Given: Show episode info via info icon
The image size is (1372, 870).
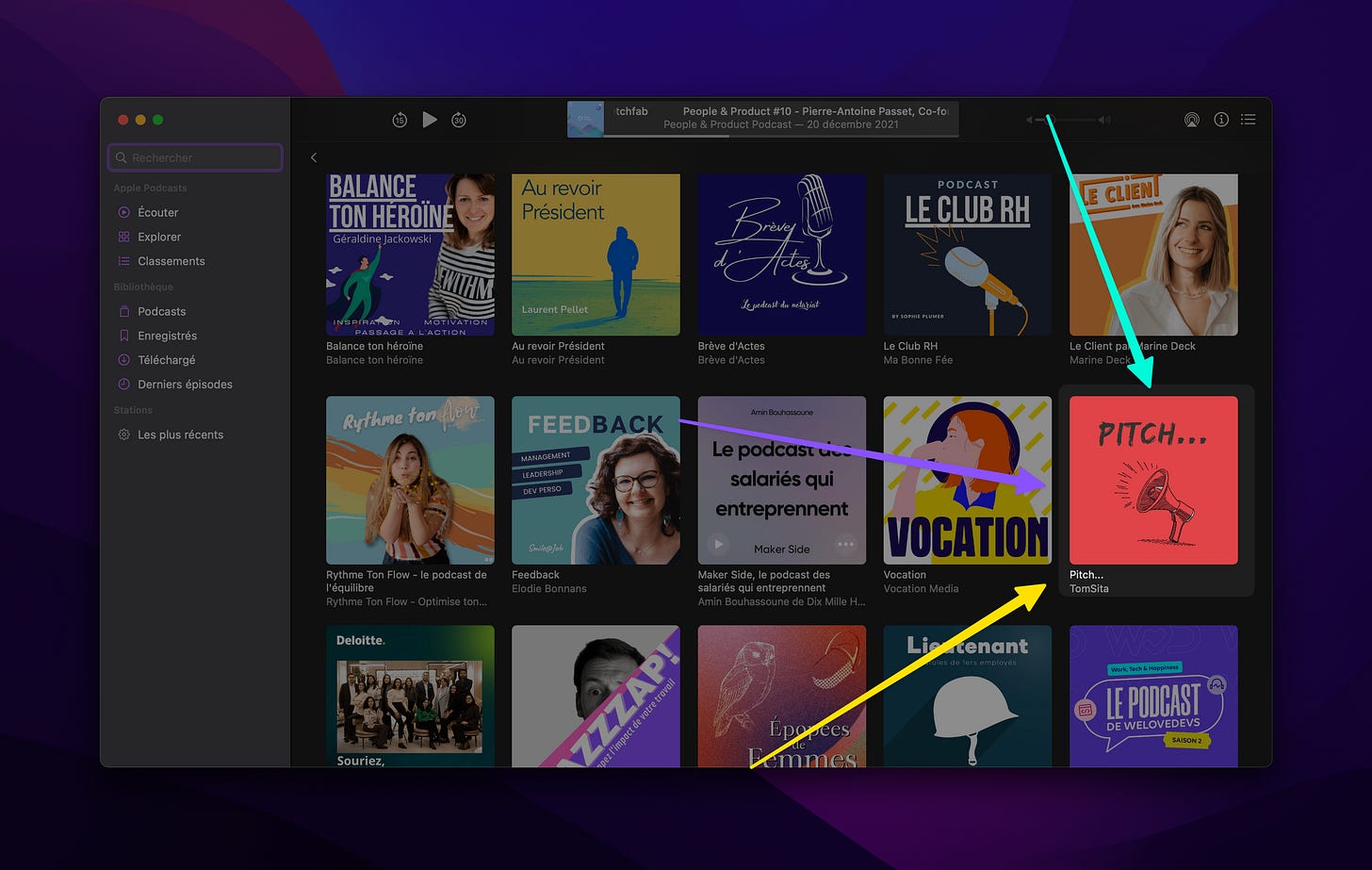Looking at the screenshot, I should 1221,120.
